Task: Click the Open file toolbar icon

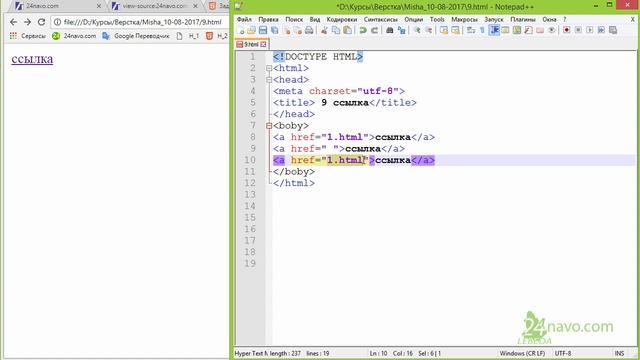Action: [251, 30]
